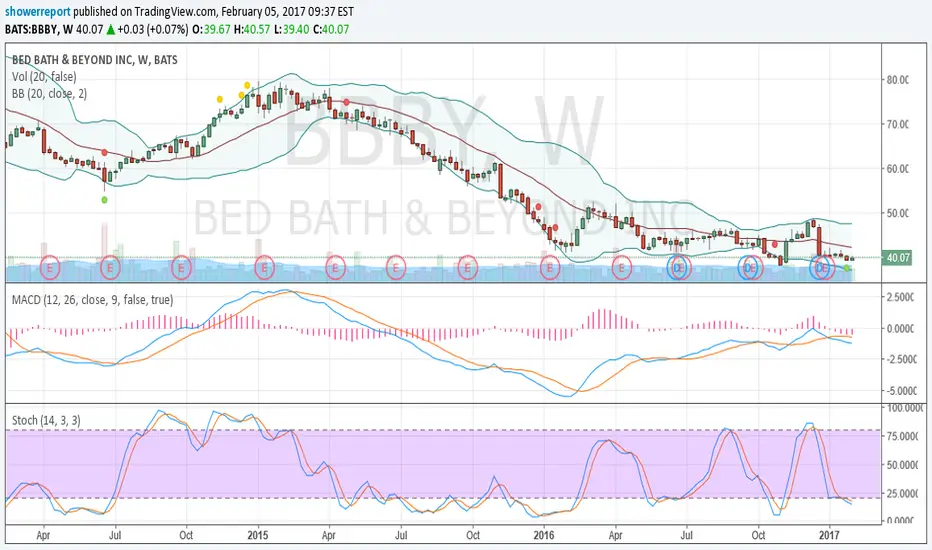Click the blue dividend/earnings marker before October 2016
The image size is (932, 550).
click(x=750, y=268)
